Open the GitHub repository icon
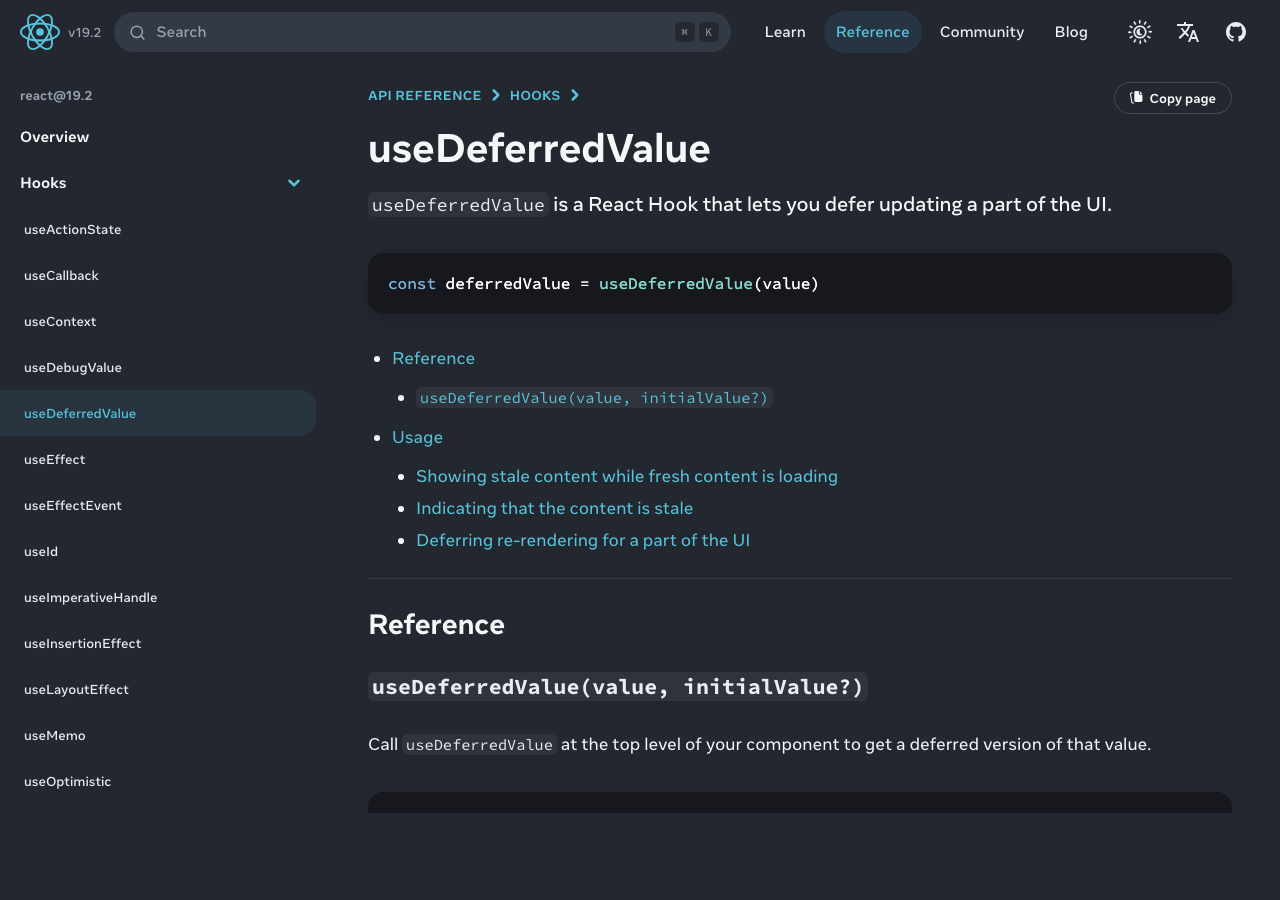1280x900 pixels. (x=1235, y=32)
